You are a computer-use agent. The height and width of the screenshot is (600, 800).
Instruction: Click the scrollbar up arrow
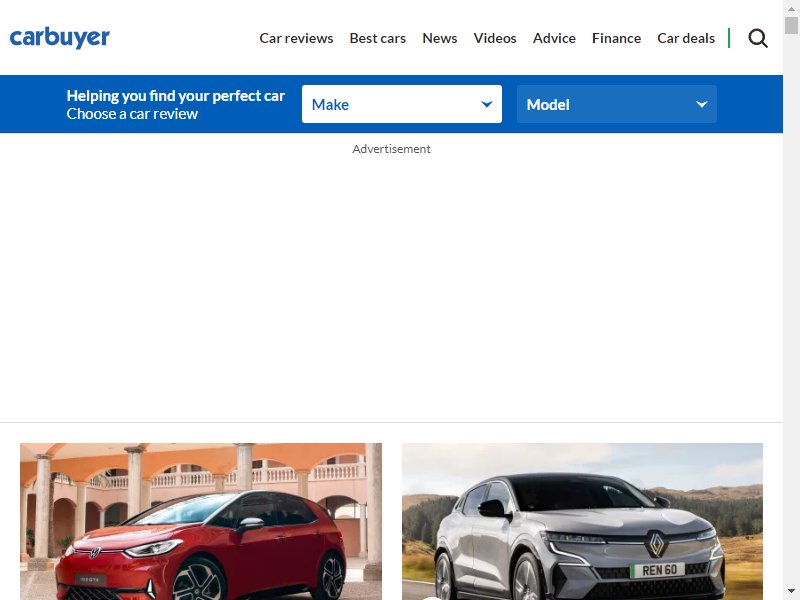(791, 9)
